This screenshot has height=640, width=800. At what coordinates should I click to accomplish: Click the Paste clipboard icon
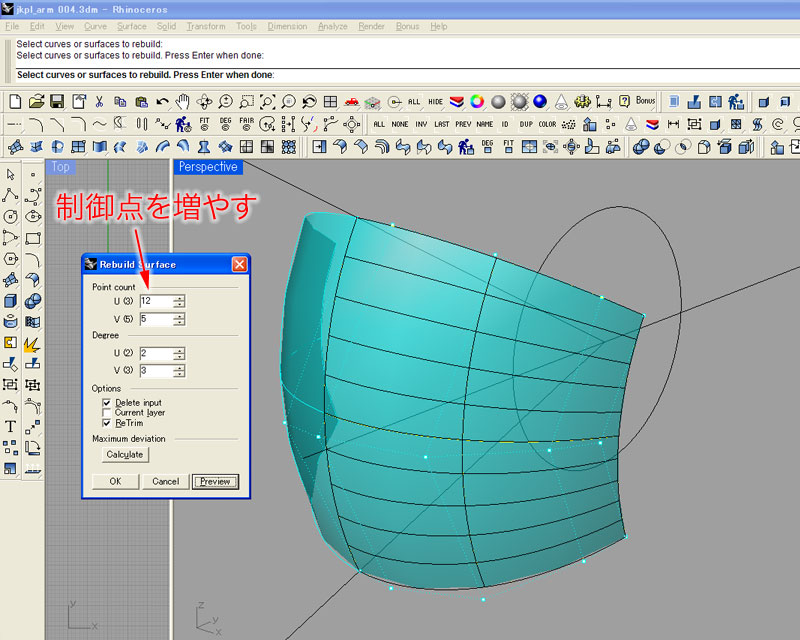pos(141,102)
